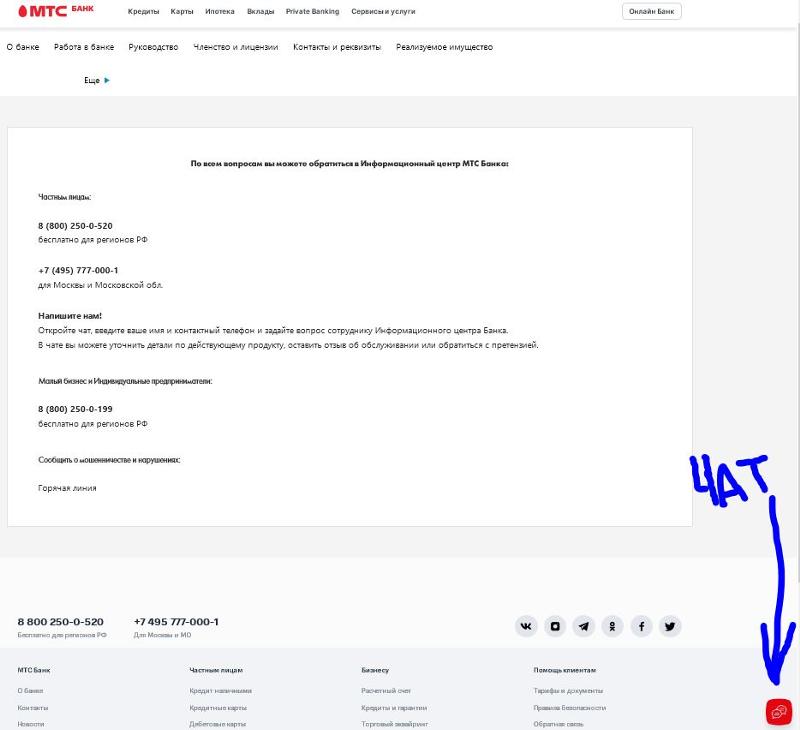The width and height of the screenshot is (800, 730).
Task: Open the Сервисы и услуги menu
Action: click(381, 13)
